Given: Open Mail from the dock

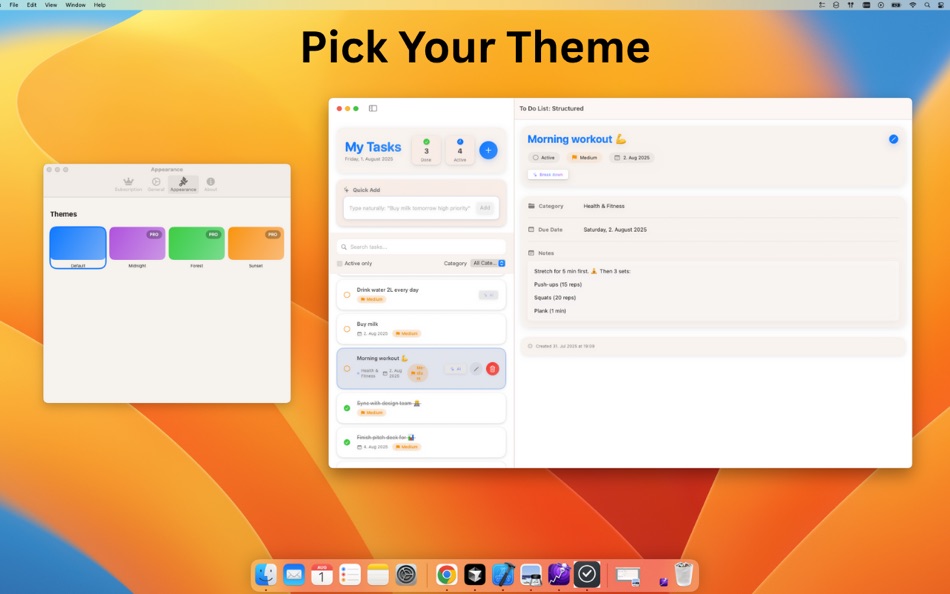Looking at the screenshot, I should (294, 575).
